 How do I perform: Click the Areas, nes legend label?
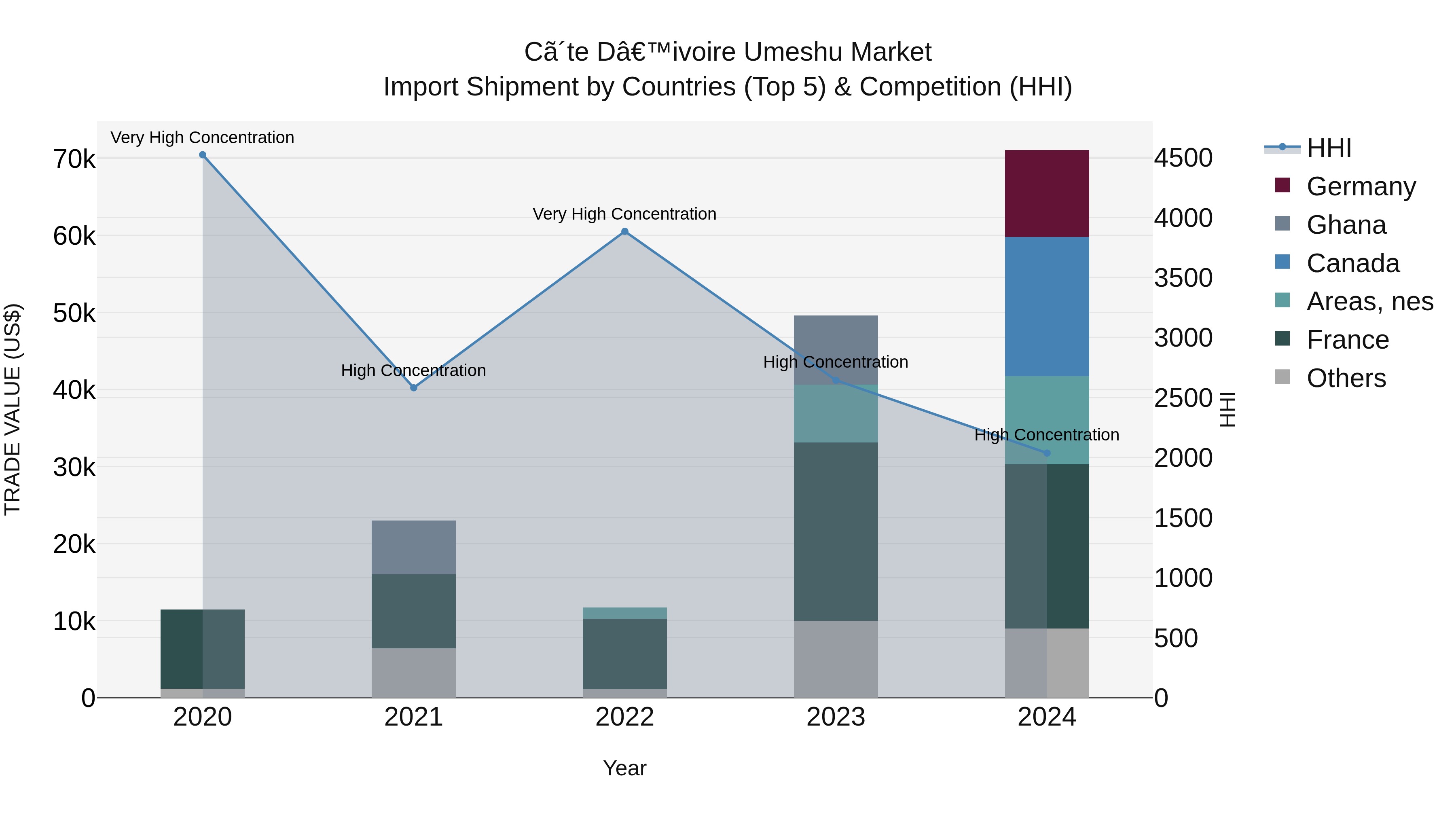point(1370,301)
